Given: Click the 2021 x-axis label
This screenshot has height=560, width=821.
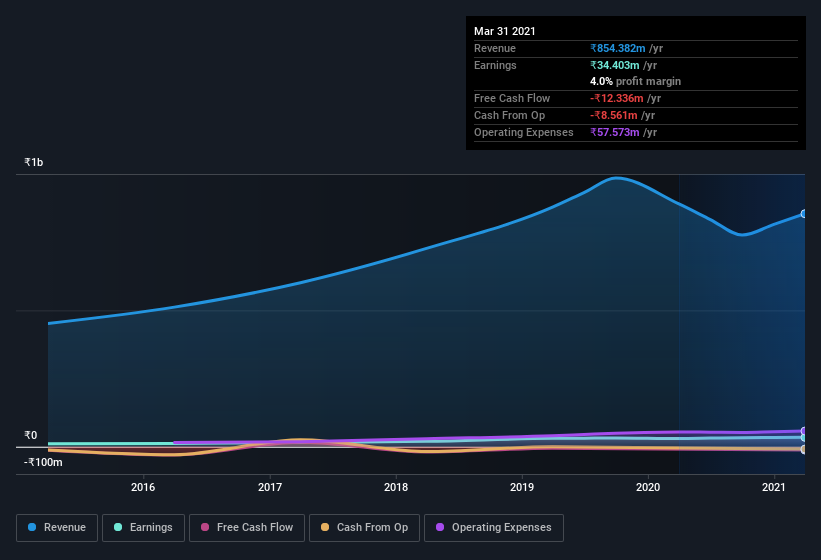Looking at the screenshot, I should tap(773, 487).
